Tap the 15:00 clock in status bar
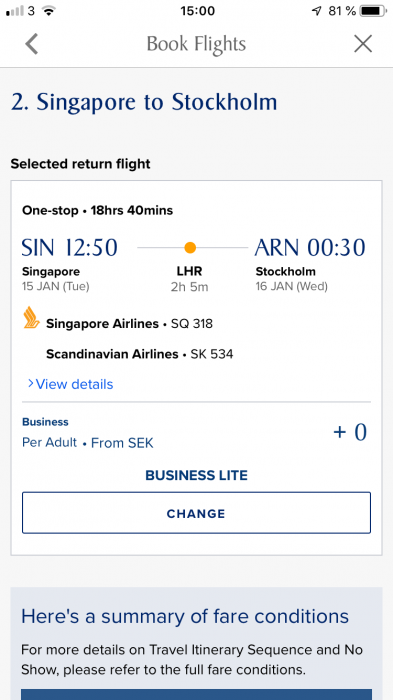The image size is (393, 700). [197, 11]
